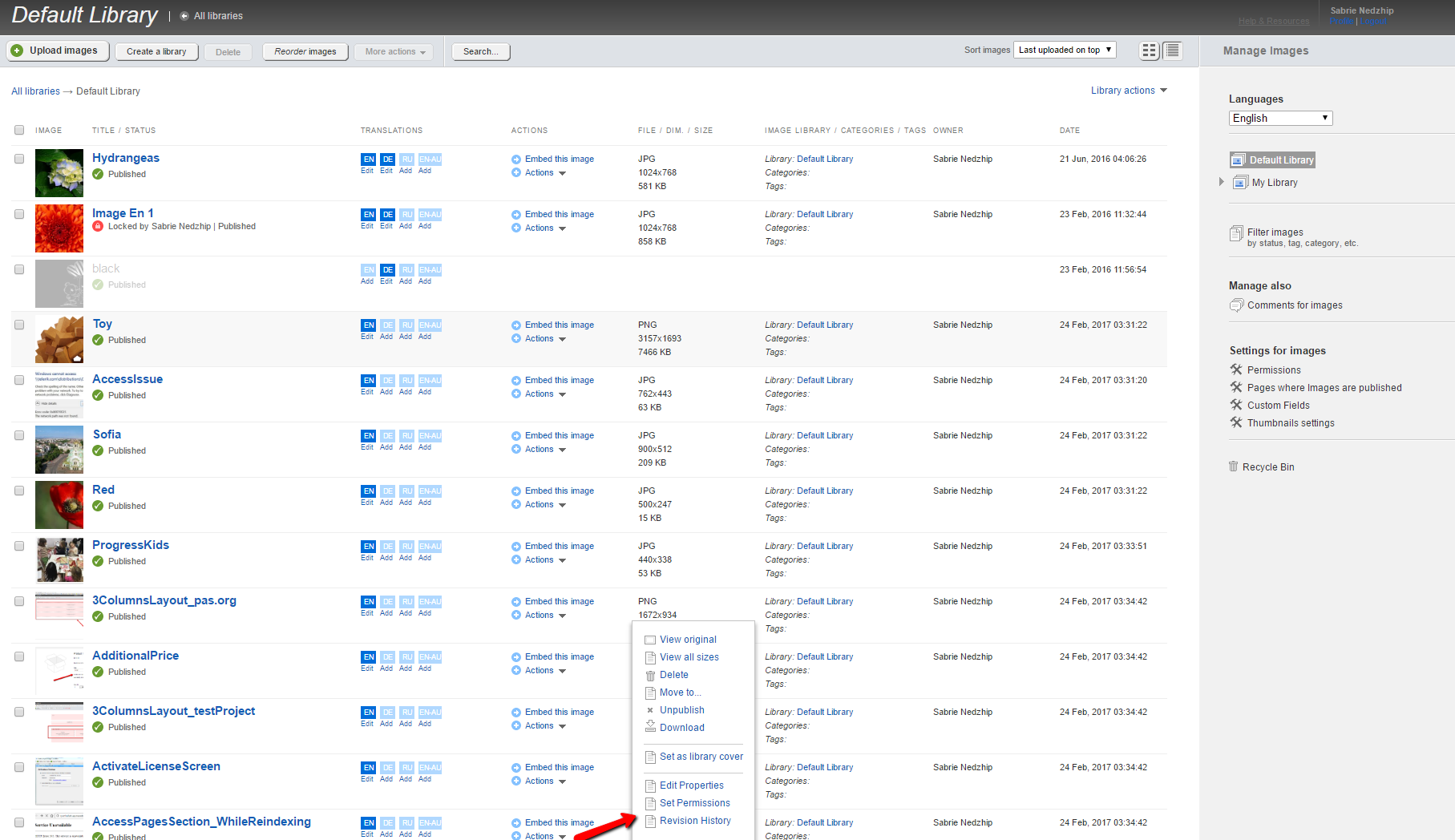Switch to grid view icon
Viewport: 1455px width, 840px height.
point(1149,51)
